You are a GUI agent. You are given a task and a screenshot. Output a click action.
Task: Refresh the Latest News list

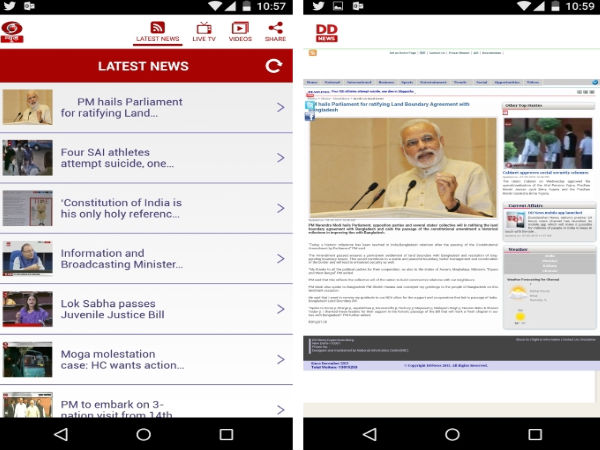coord(273,66)
